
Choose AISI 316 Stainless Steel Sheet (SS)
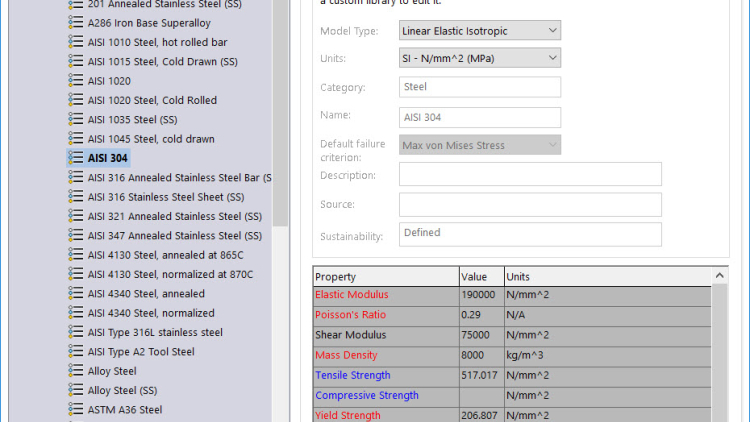coord(166,197)
